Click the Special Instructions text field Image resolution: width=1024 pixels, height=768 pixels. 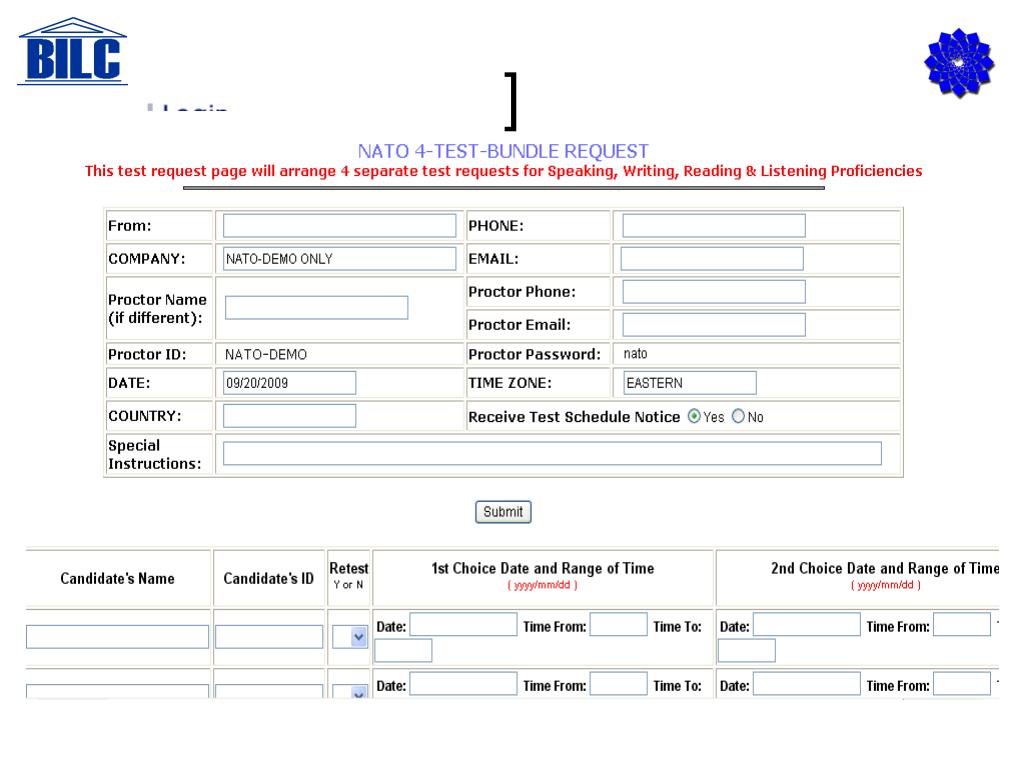click(552, 453)
